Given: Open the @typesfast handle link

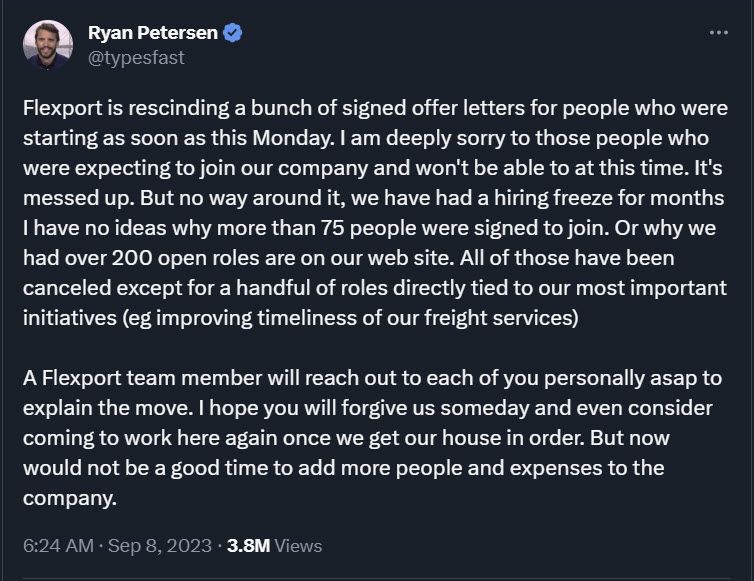Looking at the screenshot, I should [x=136, y=58].
